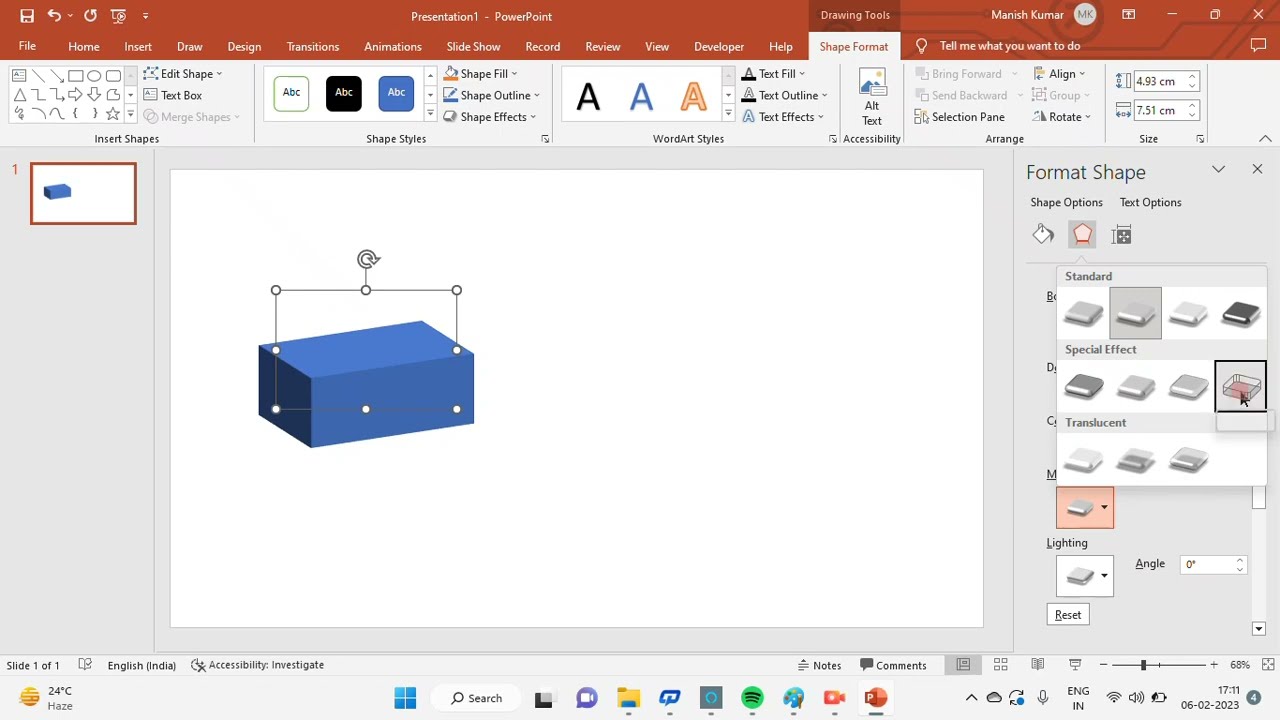
Task: Apply the orange outlined A WordArt style
Action: (x=693, y=97)
